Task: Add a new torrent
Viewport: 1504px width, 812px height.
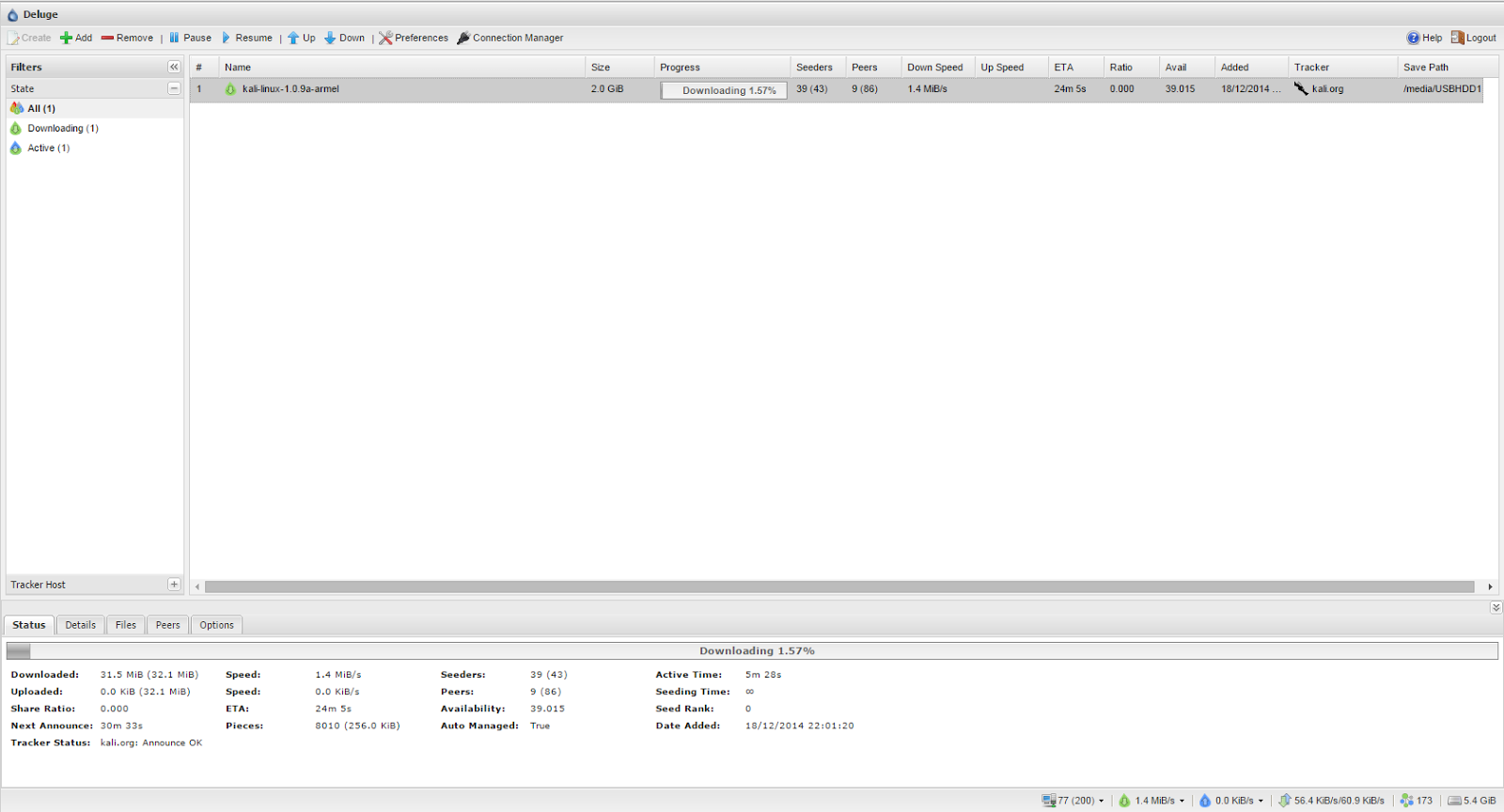Action: (76, 38)
